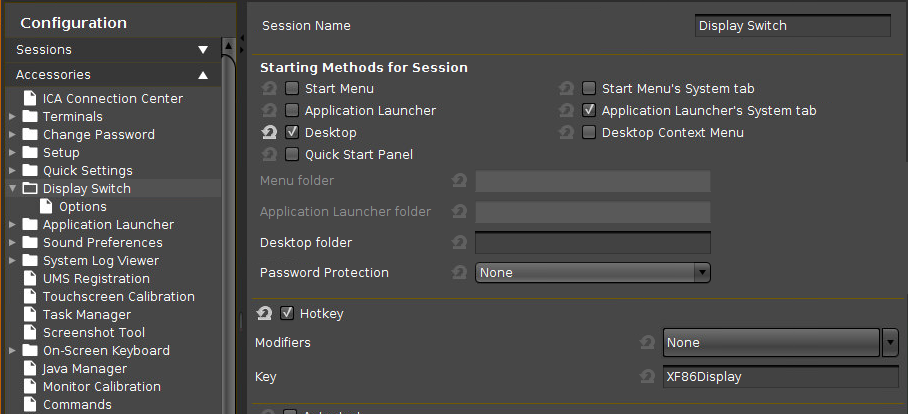This screenshot has height=414, width=908.
Task: Enable the Desktop Context Menu checkbox
Action: tap(589, 132)
